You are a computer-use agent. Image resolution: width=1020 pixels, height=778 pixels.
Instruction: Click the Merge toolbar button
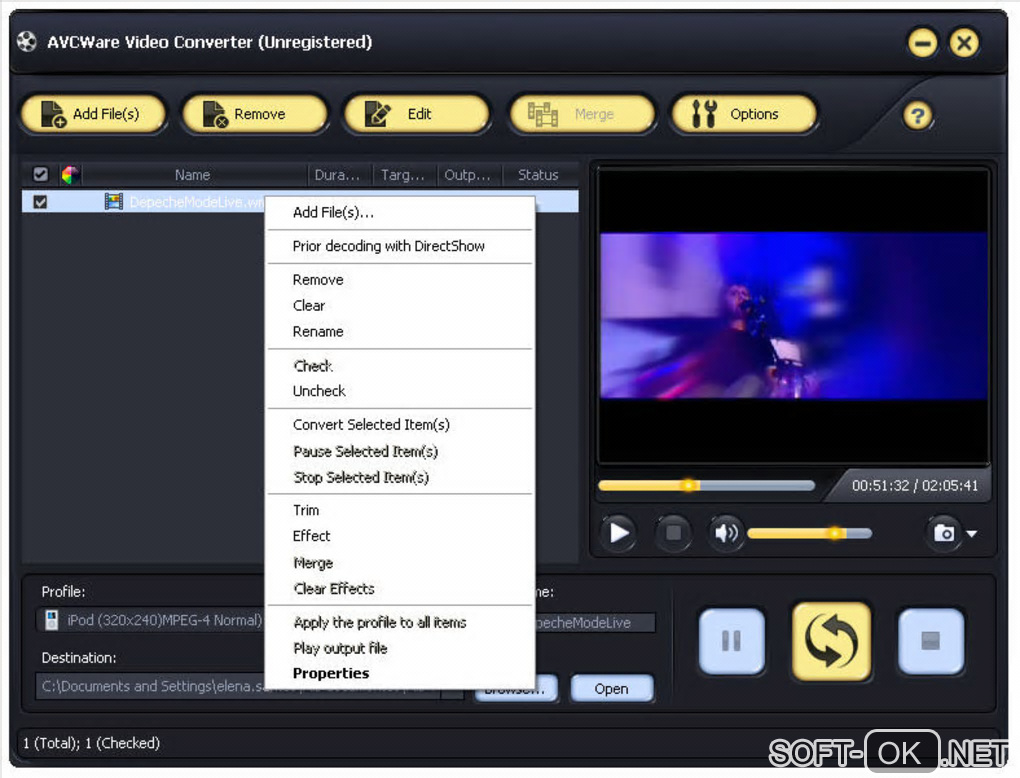582,114
